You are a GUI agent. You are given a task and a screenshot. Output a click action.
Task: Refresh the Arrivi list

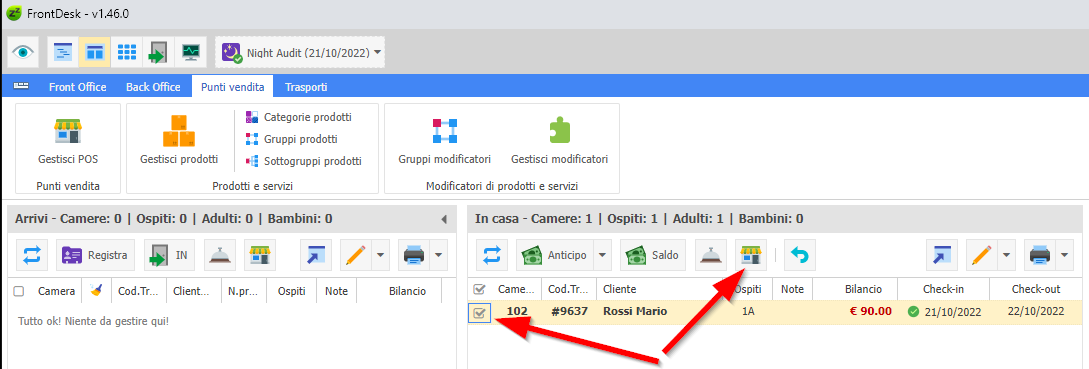click(x=32, y=255)
